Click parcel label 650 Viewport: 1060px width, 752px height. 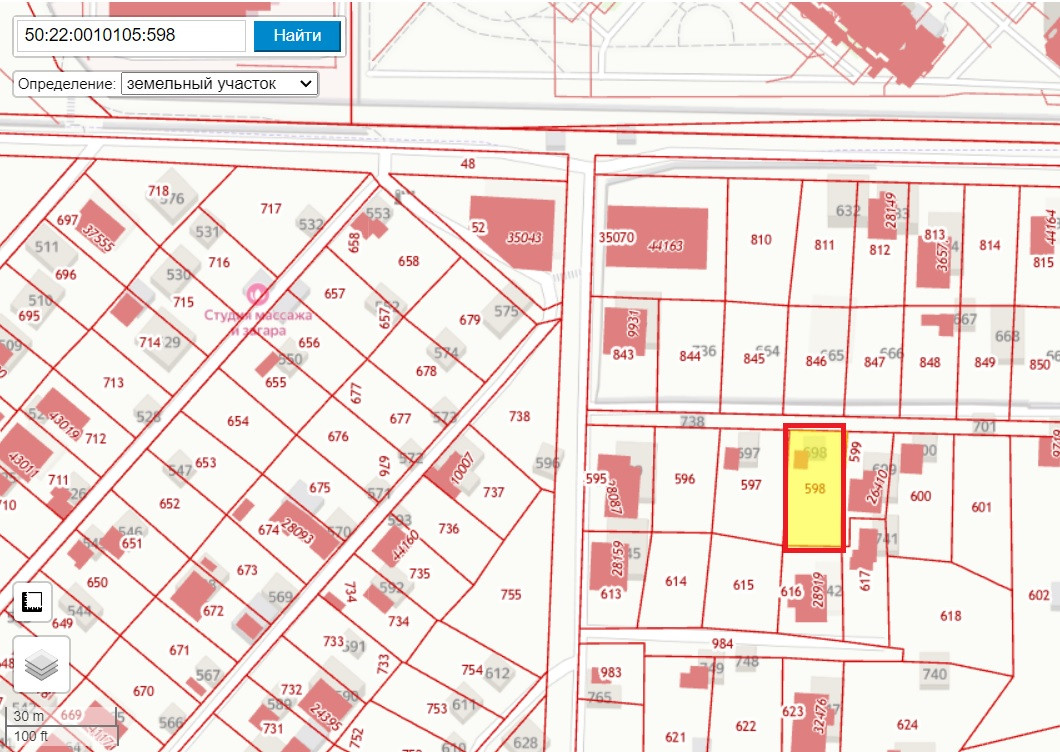tap(97, 582)
